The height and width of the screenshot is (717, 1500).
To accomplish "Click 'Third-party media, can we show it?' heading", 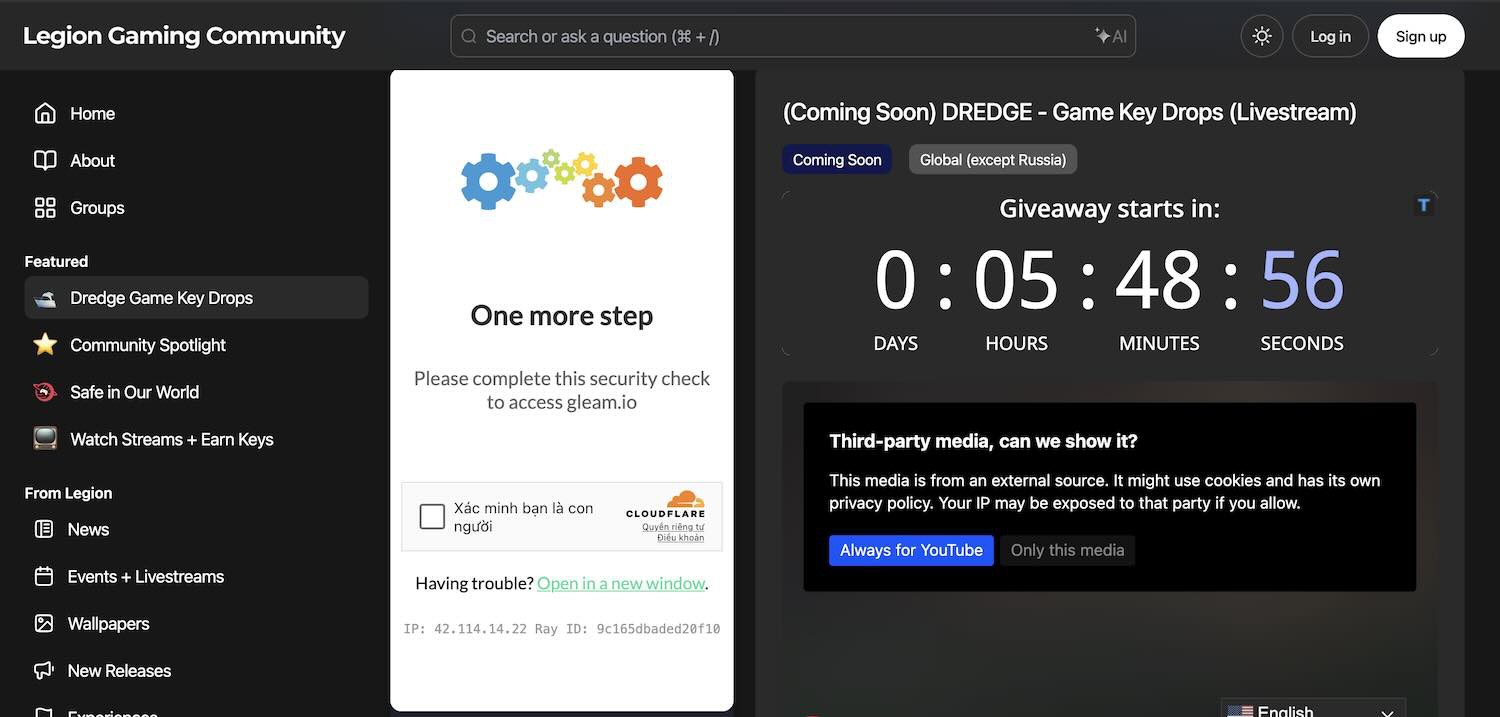I will [983, 441].
